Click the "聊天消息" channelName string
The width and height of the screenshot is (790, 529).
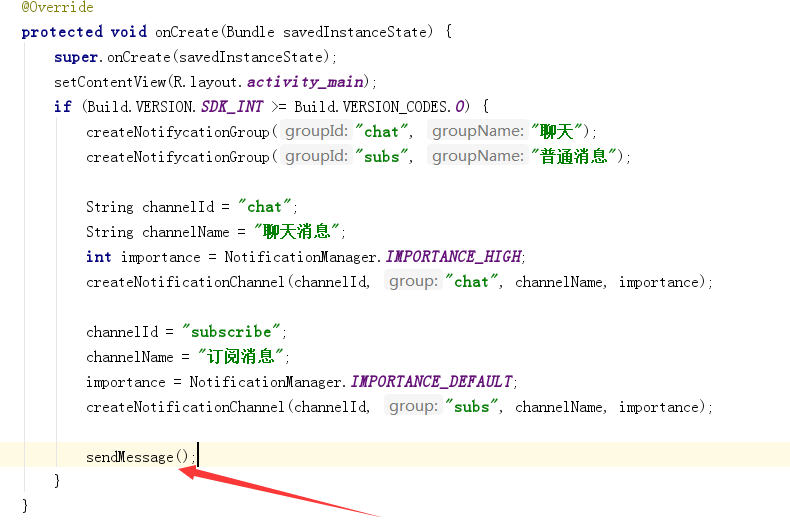[297, 232]
